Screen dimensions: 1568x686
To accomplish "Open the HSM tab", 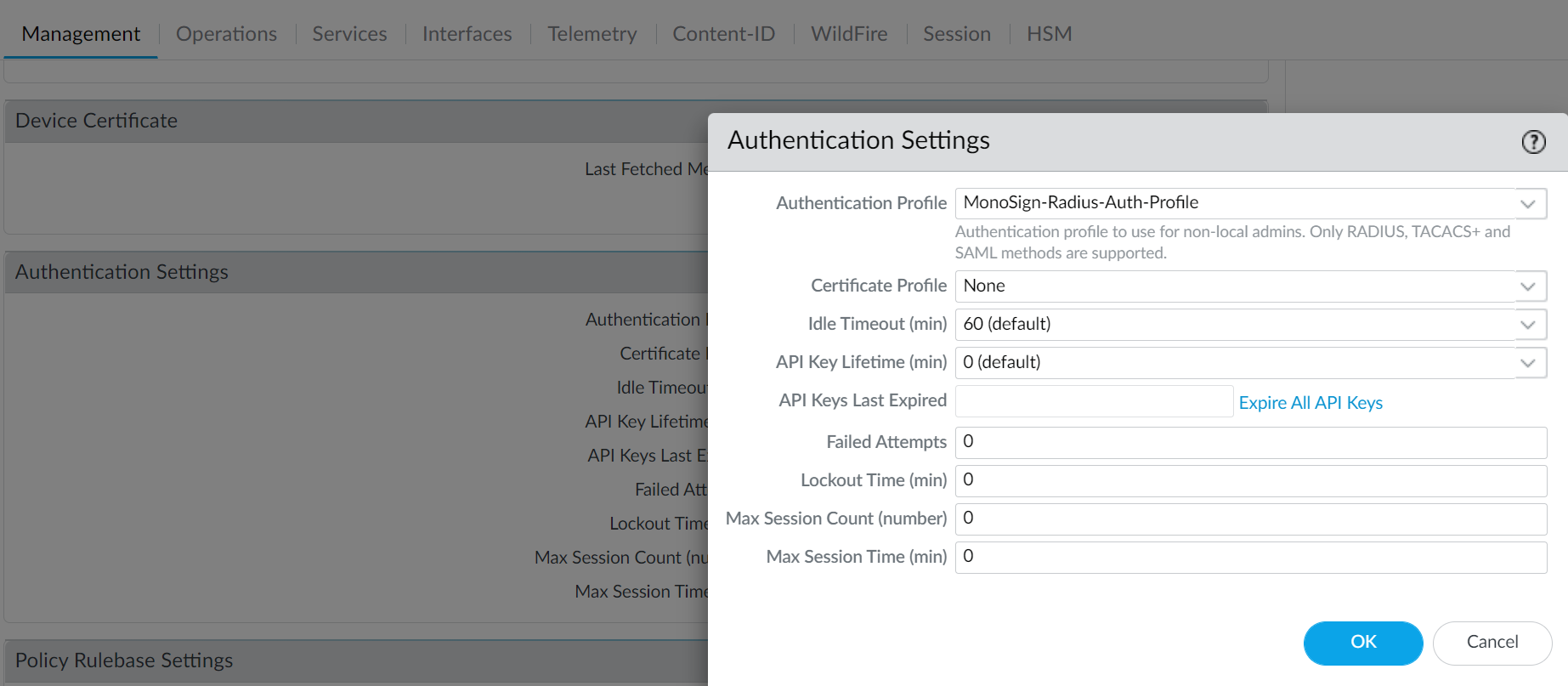I will (1049, 34).
